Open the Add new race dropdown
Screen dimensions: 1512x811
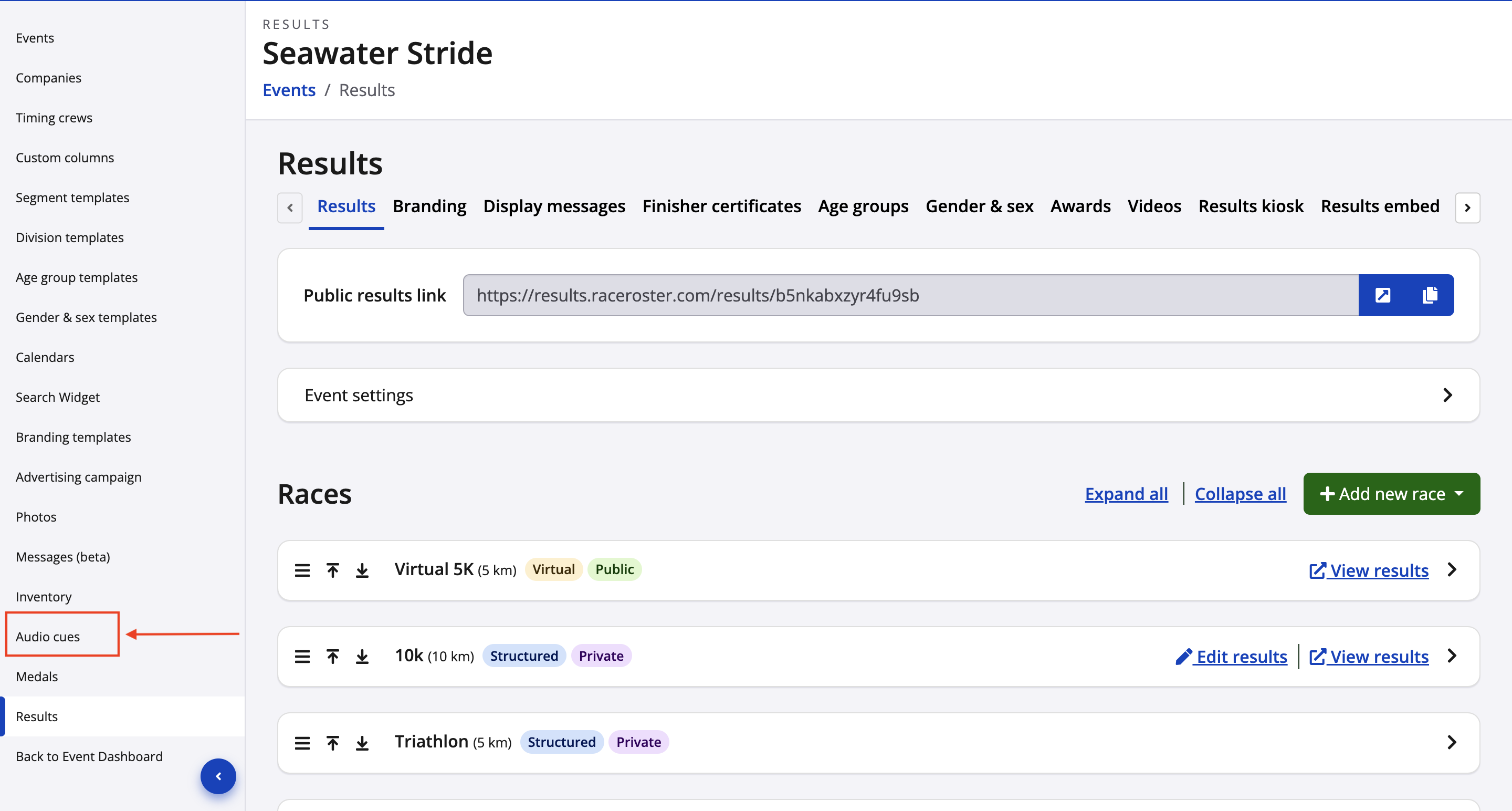coord(1391,494)
